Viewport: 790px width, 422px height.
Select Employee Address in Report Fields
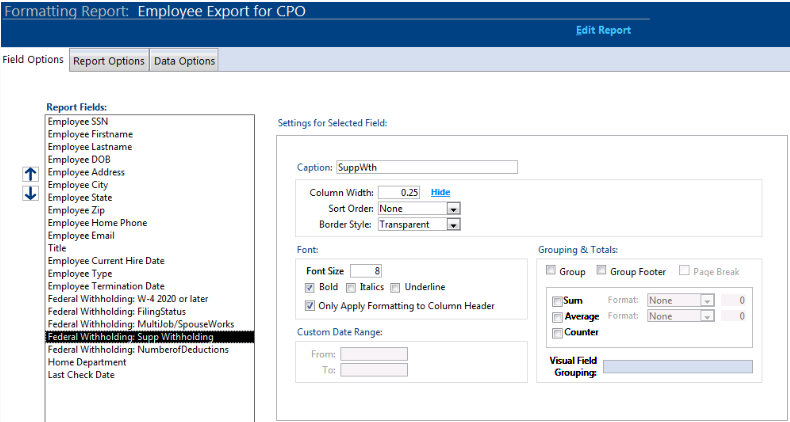150,172
